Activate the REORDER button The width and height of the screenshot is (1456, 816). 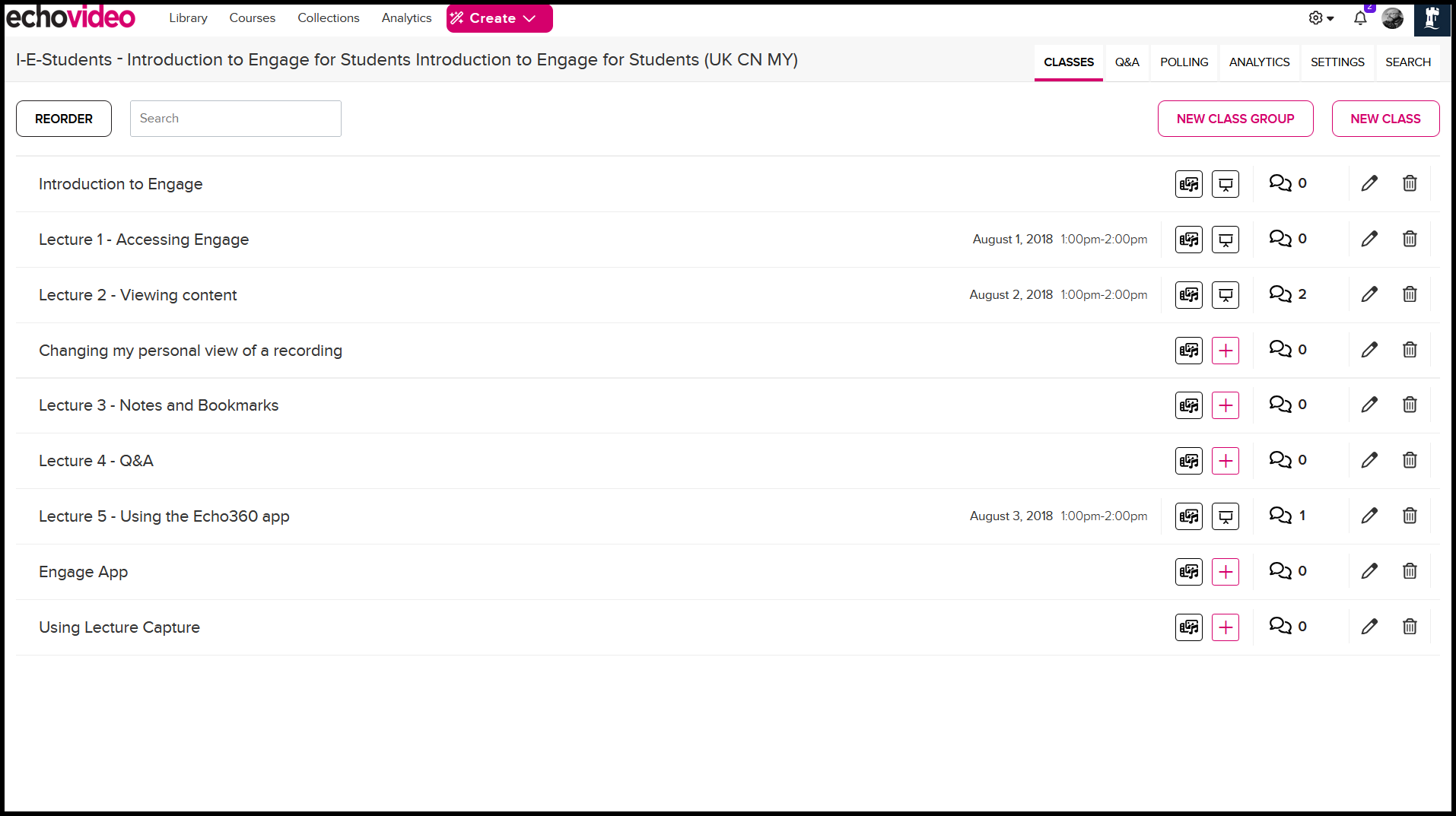(x=63, y=118)
